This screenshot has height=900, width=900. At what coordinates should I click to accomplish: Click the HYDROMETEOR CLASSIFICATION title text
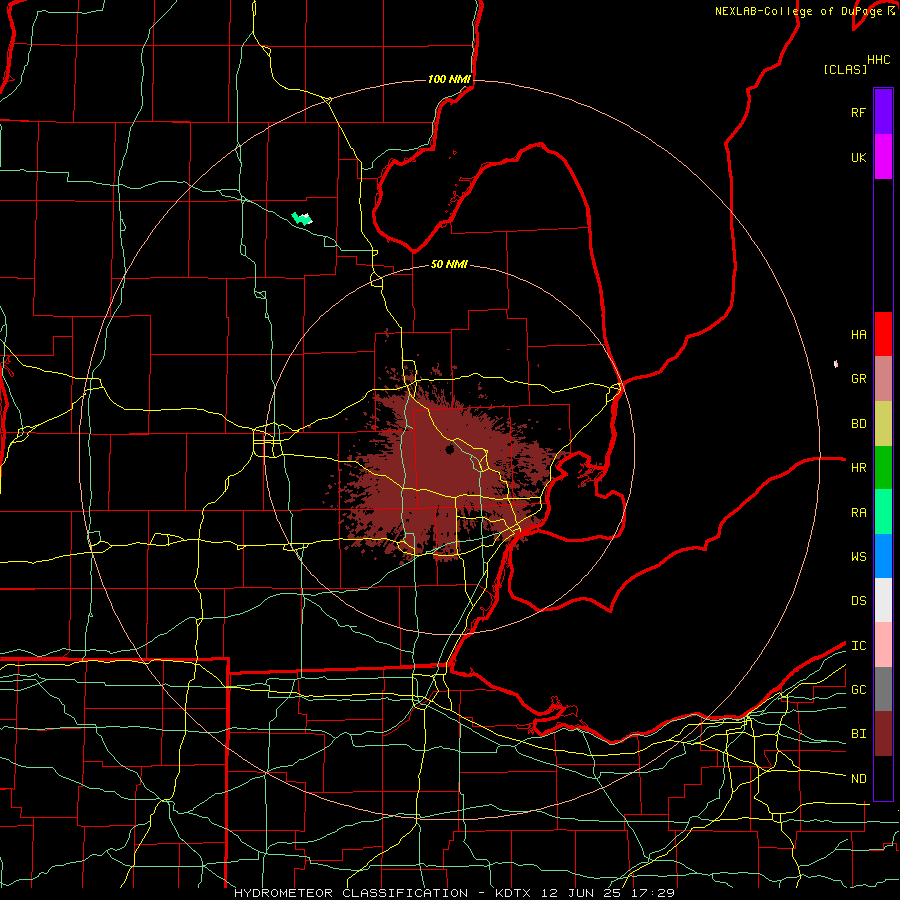click(x=351, y=893)
